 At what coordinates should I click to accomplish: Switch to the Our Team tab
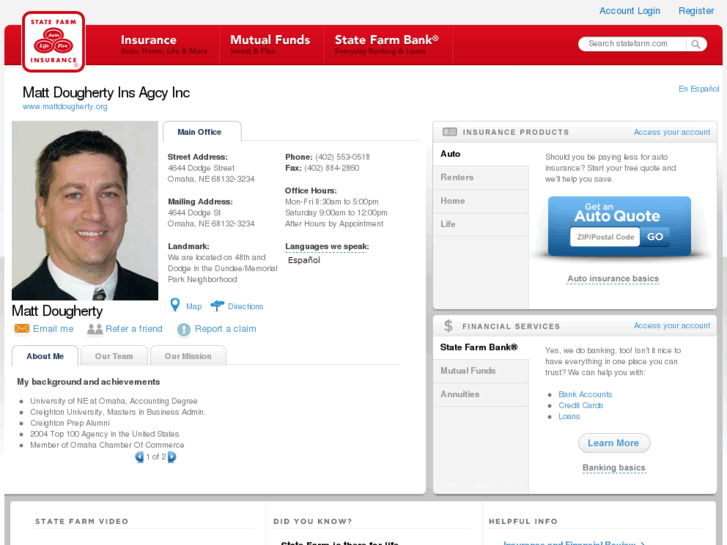114,356
